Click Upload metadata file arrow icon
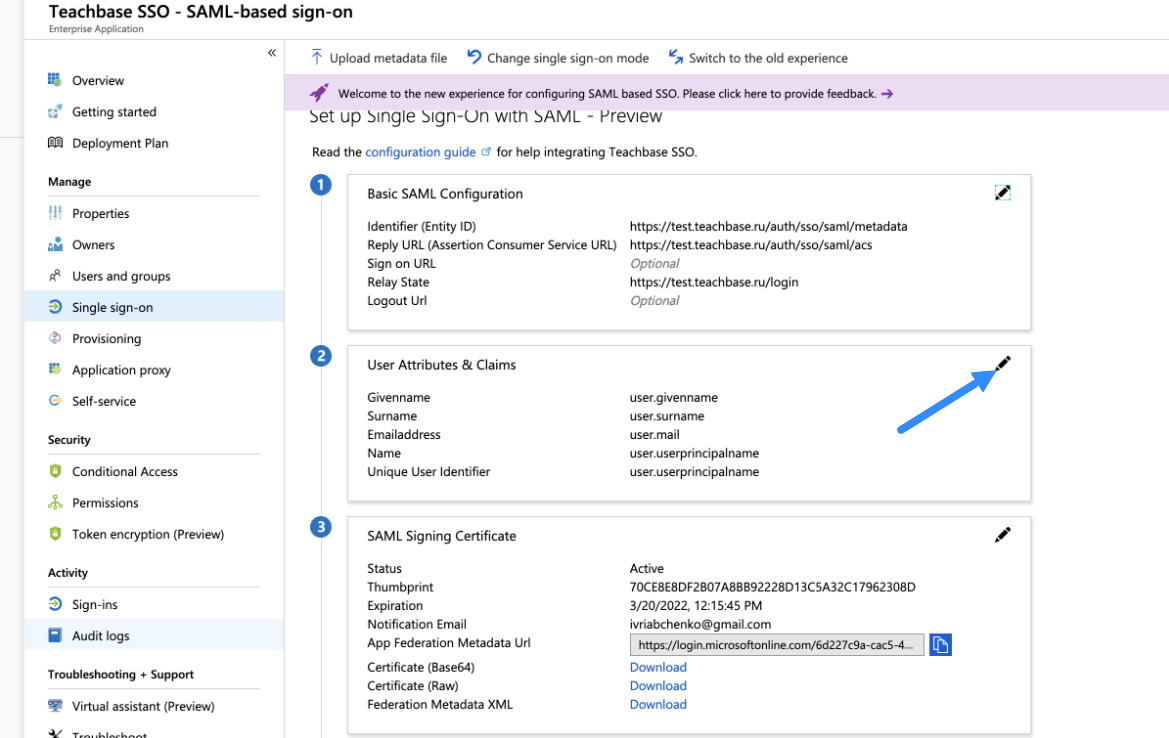Screen dimensions: 1169x738 [x=317, y=57]
